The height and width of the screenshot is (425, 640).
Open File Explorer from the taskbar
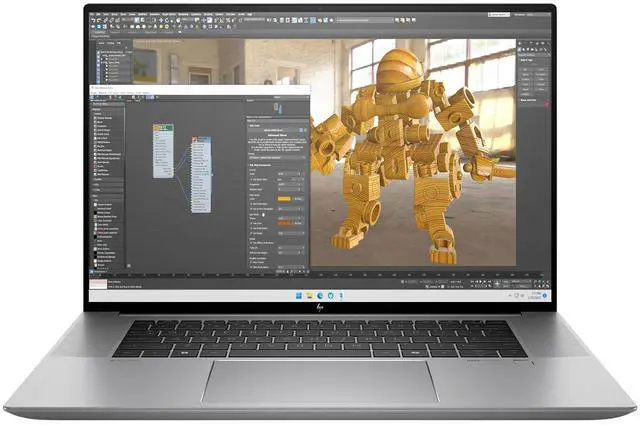[309, 295]
